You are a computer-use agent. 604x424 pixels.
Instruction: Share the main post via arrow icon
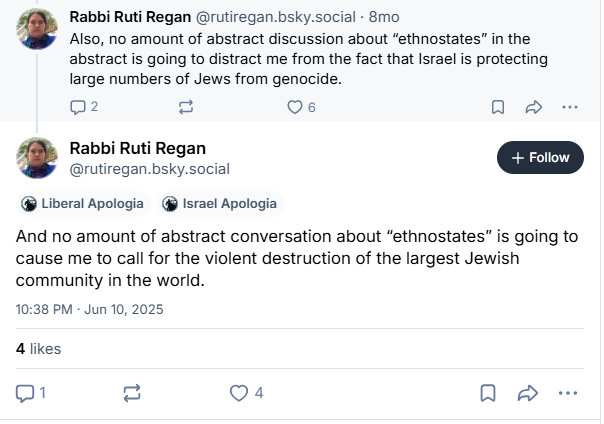click(x=528, y=393)
